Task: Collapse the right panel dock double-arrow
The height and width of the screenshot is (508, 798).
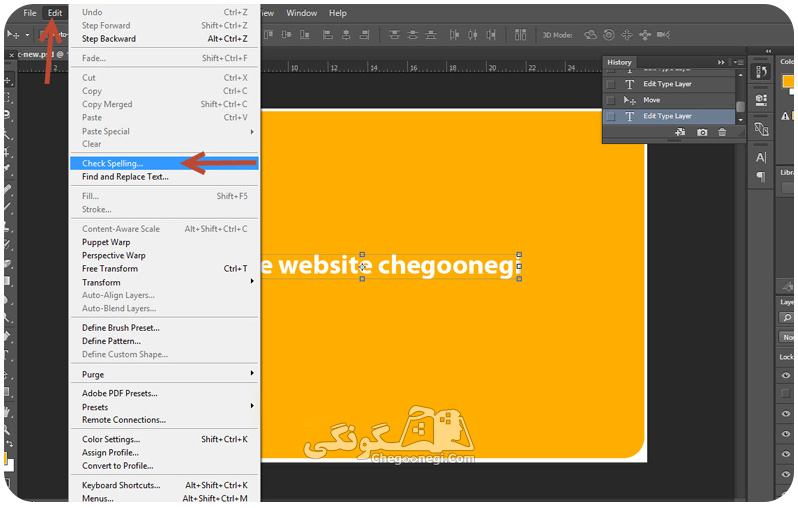Action: point(768,51)
